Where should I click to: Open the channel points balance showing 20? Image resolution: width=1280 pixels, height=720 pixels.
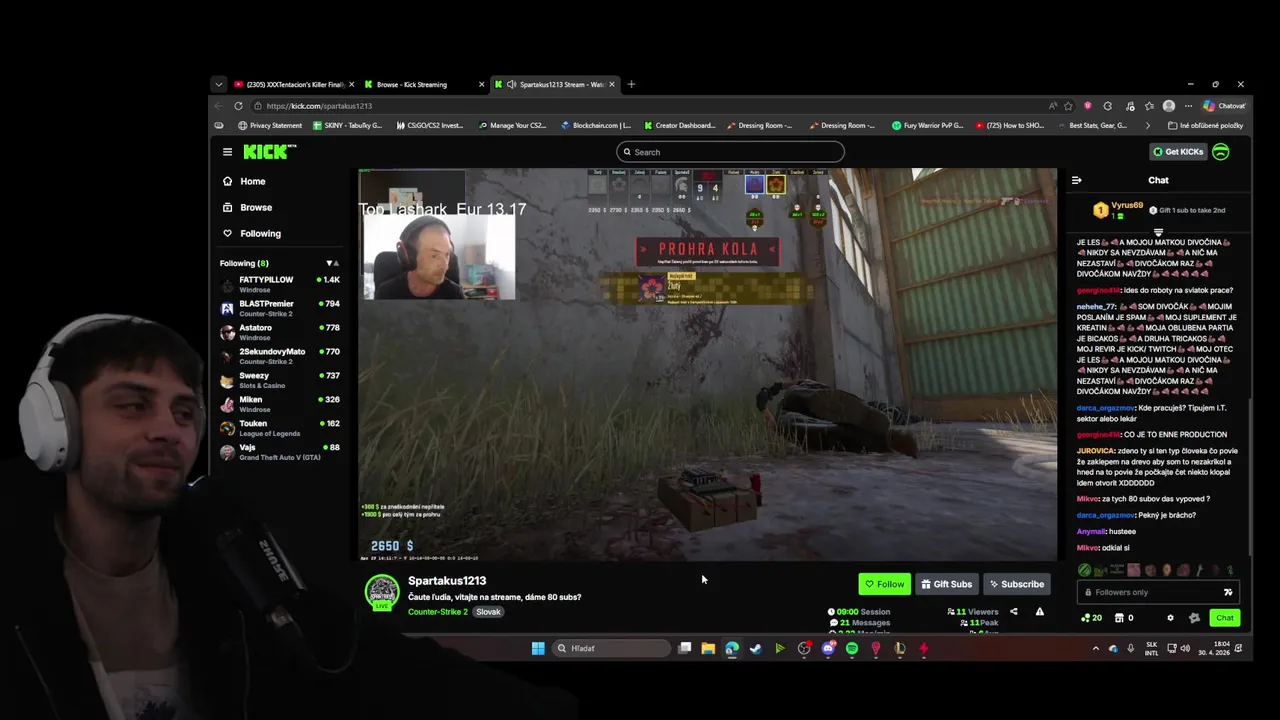tap(1091, 618)
